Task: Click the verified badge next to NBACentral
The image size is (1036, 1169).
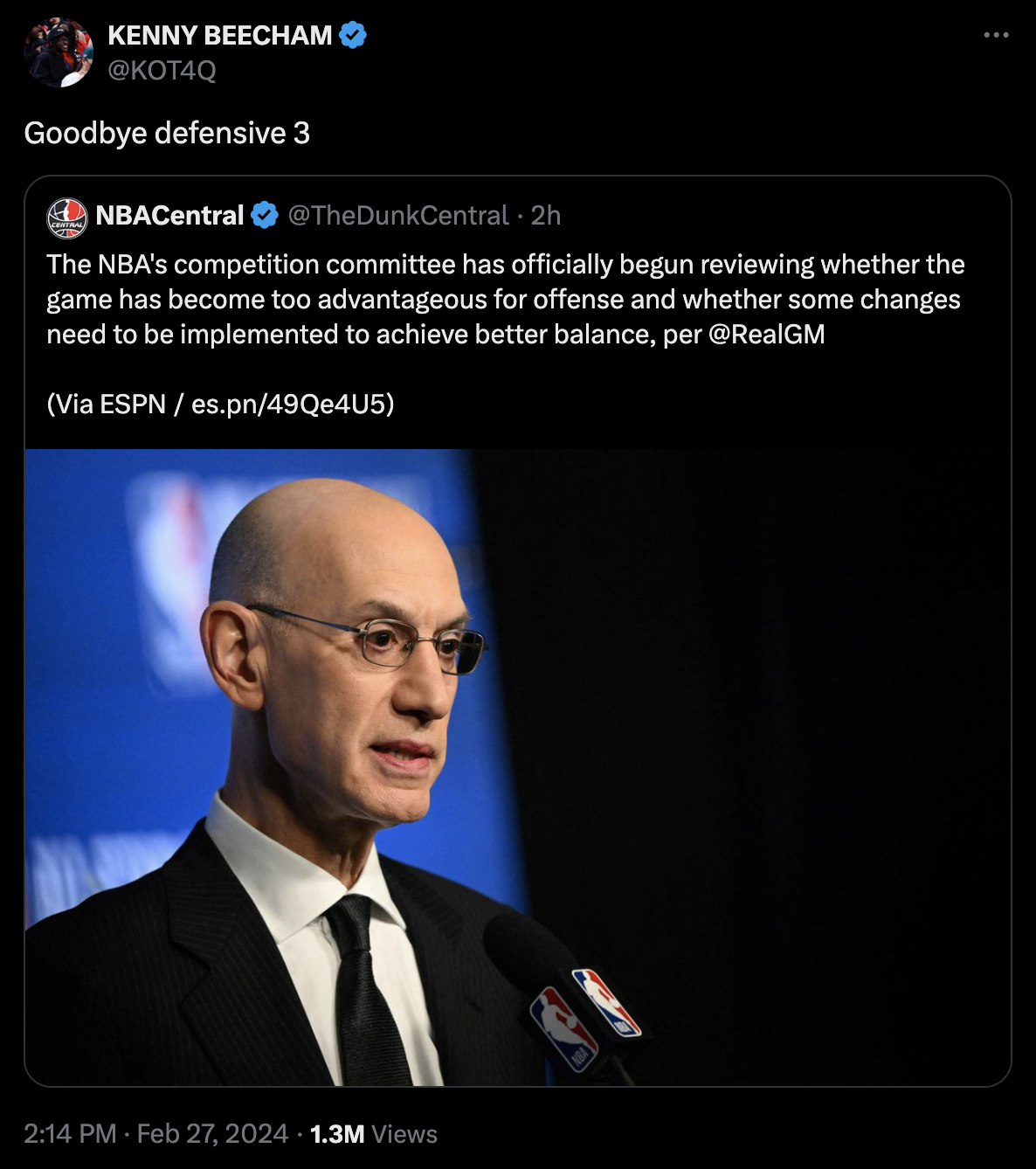Action: point(265,215)
